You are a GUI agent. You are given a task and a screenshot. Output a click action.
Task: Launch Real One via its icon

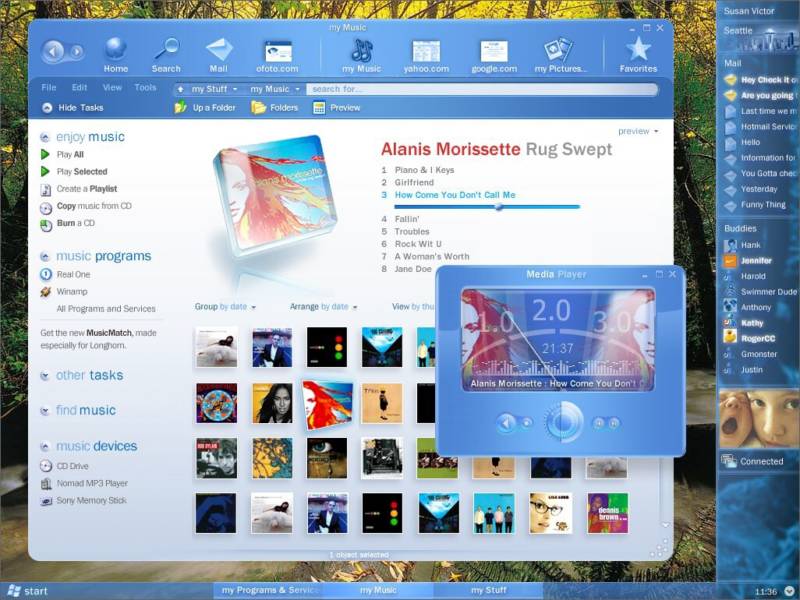tap(46, 274)
